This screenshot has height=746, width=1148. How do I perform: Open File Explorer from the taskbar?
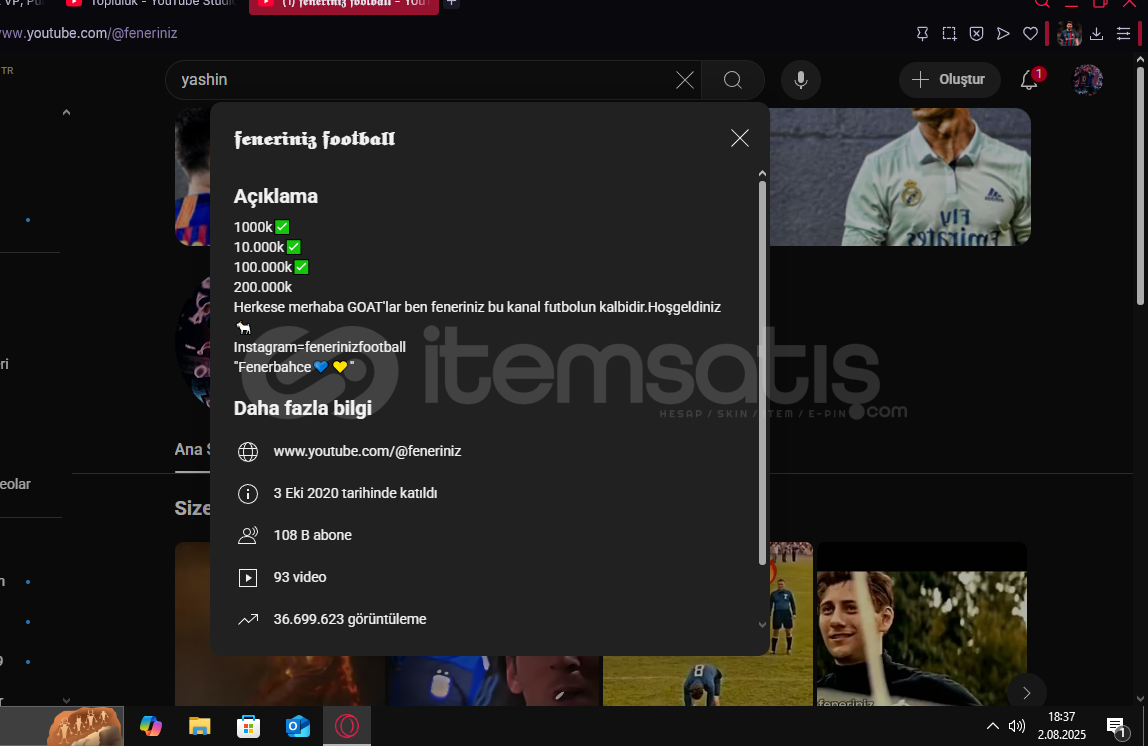point(199,726)
